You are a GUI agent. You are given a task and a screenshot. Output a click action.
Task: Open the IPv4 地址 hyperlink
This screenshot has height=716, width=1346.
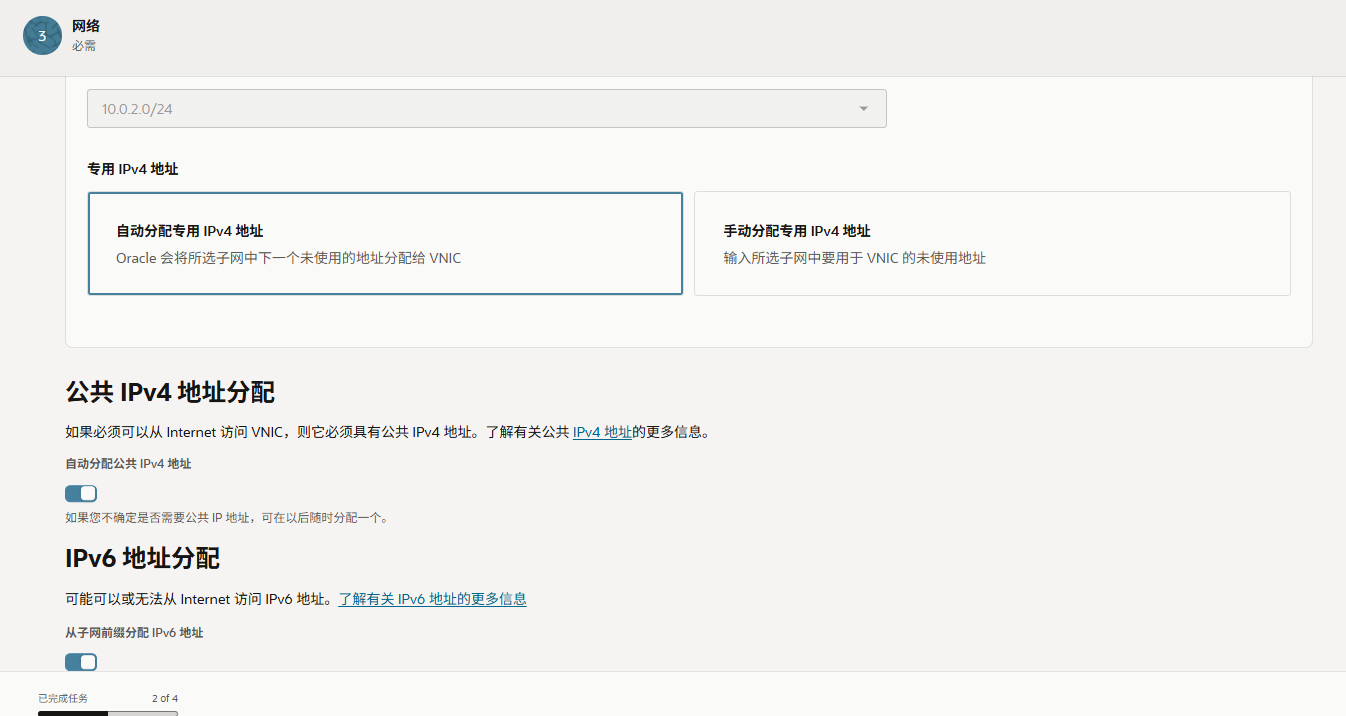point(602,433)
